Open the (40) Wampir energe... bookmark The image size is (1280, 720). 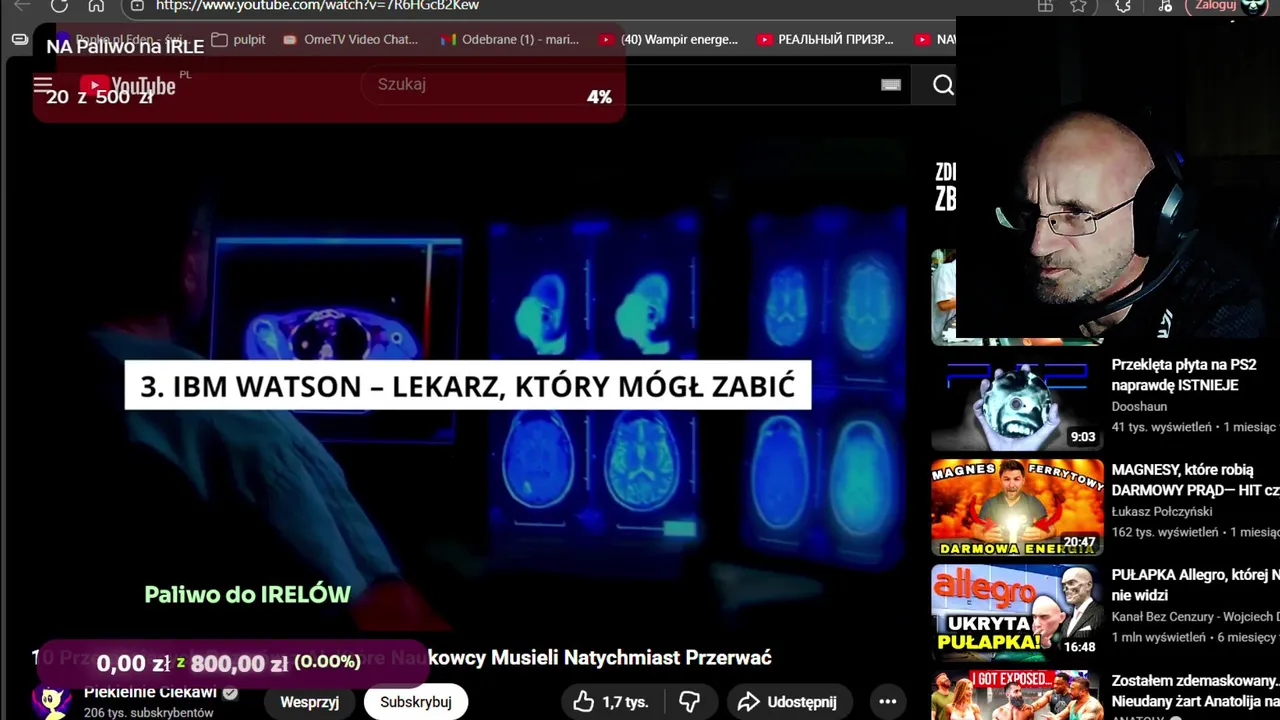(x=668, y=39)
